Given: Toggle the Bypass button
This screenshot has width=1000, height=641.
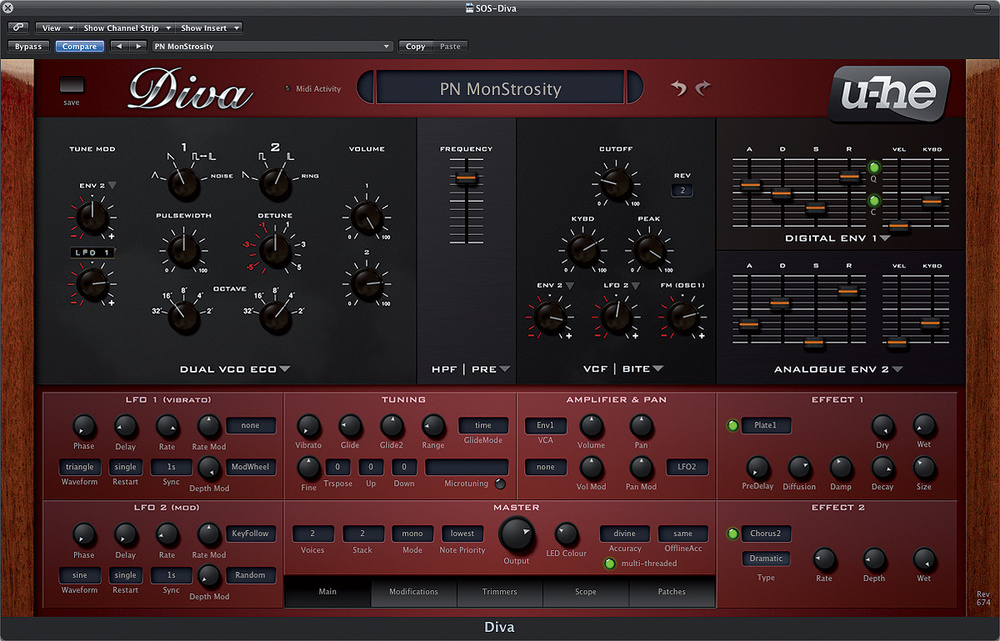Looking at the screenshot, I should 28,46.
